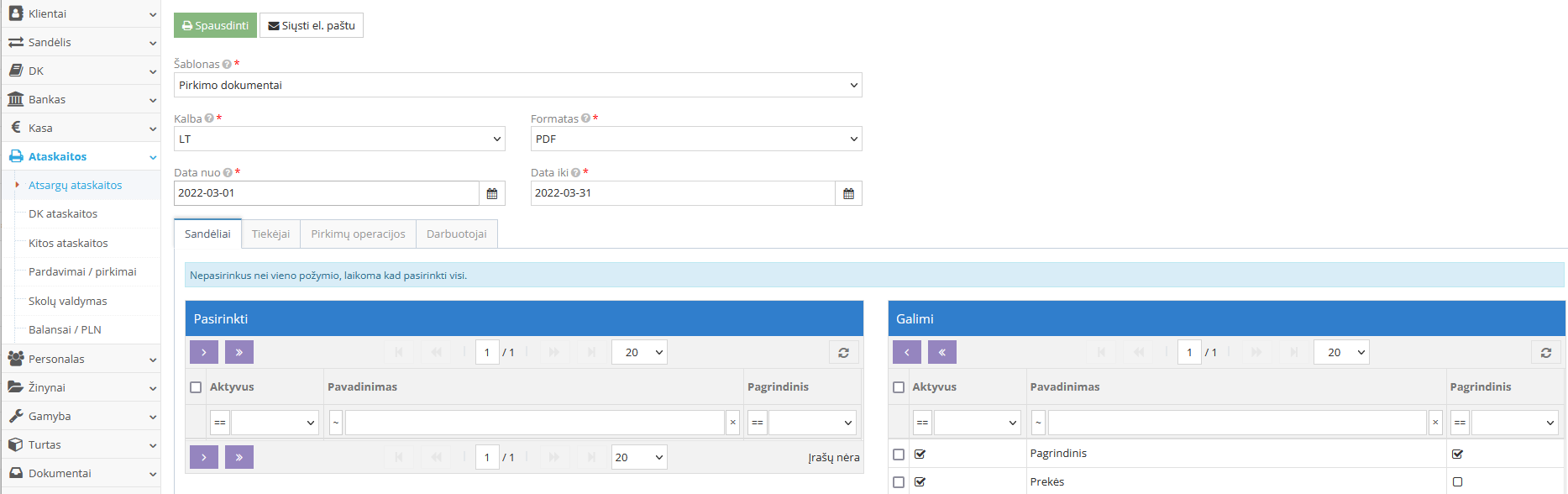Image resolution: width=1568 pixels, height=494 pixels.
Task: Click the Spausdinti button
Action: (x=215, y=25)
